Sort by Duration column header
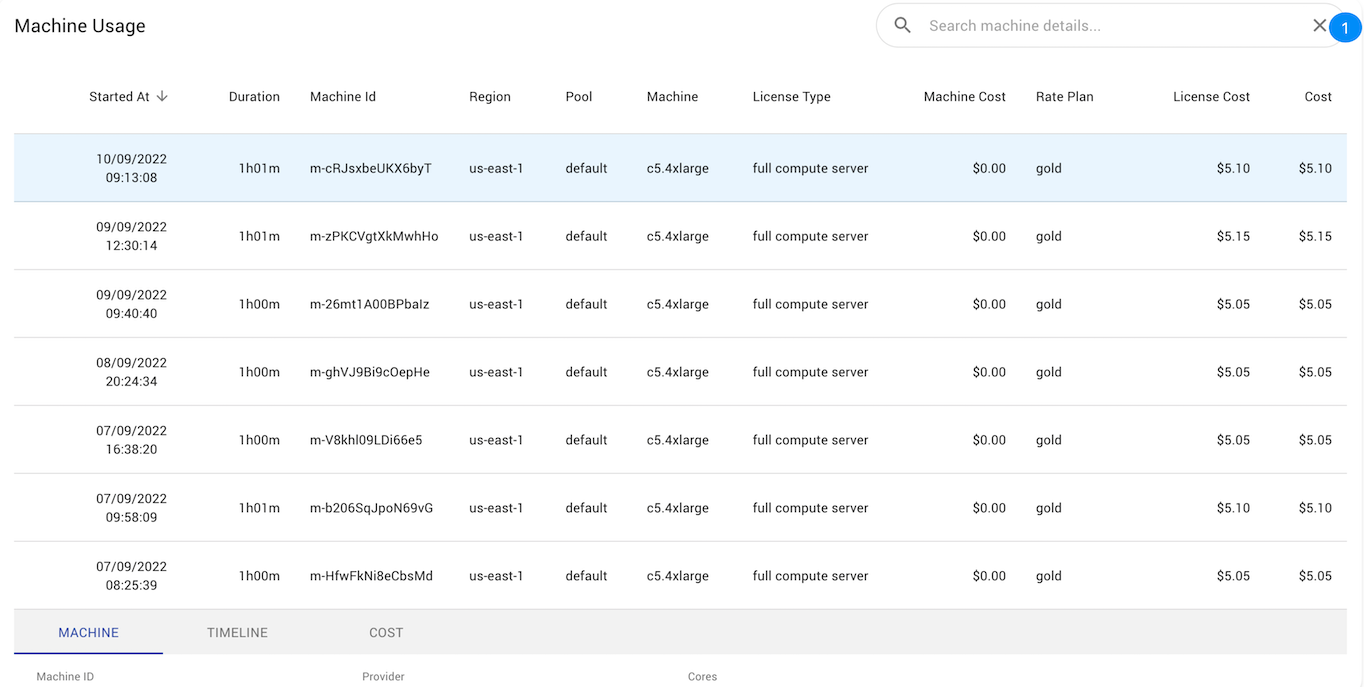This screenshot has width=1364, height=687. click(254, 97)
